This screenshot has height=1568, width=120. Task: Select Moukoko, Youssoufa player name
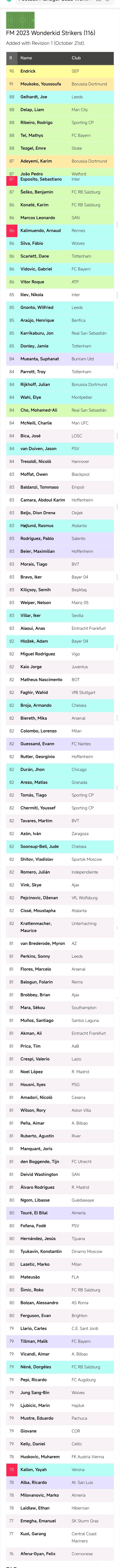point(40,84)
